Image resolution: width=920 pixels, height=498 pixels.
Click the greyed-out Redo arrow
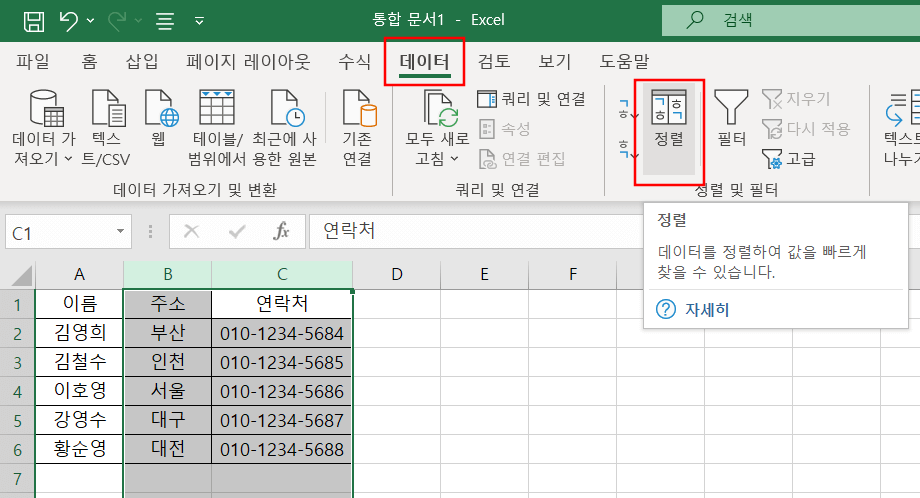pos(117,21)
